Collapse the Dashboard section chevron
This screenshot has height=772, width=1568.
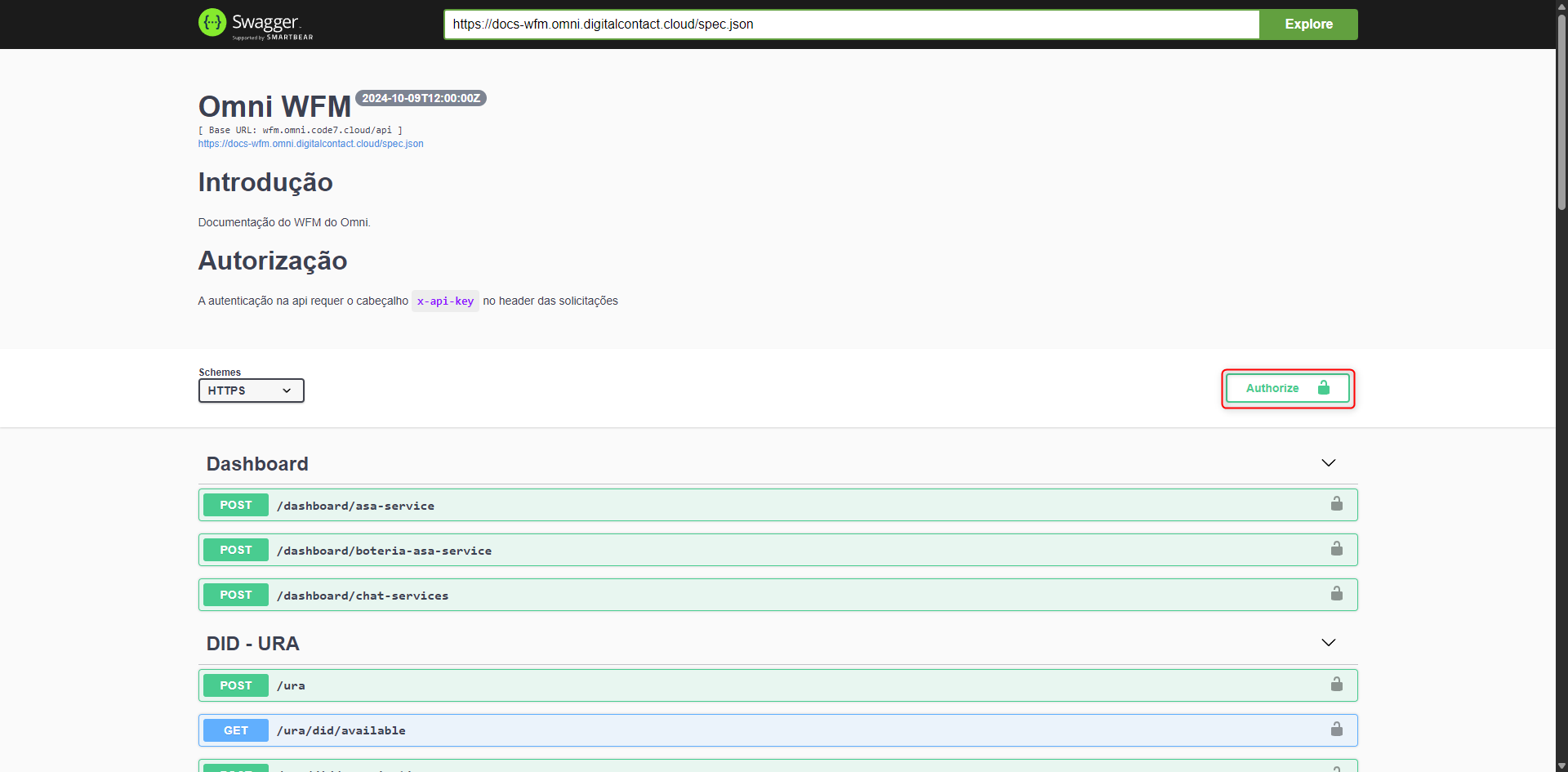pos(1328,462)
